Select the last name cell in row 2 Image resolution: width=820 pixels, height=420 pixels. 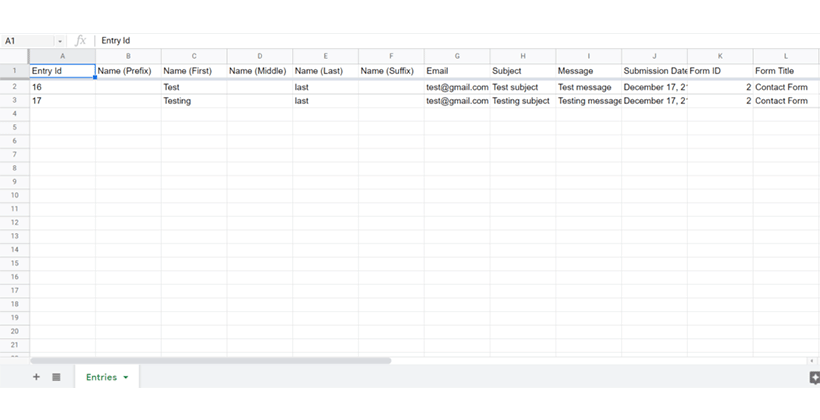point(326,87)
